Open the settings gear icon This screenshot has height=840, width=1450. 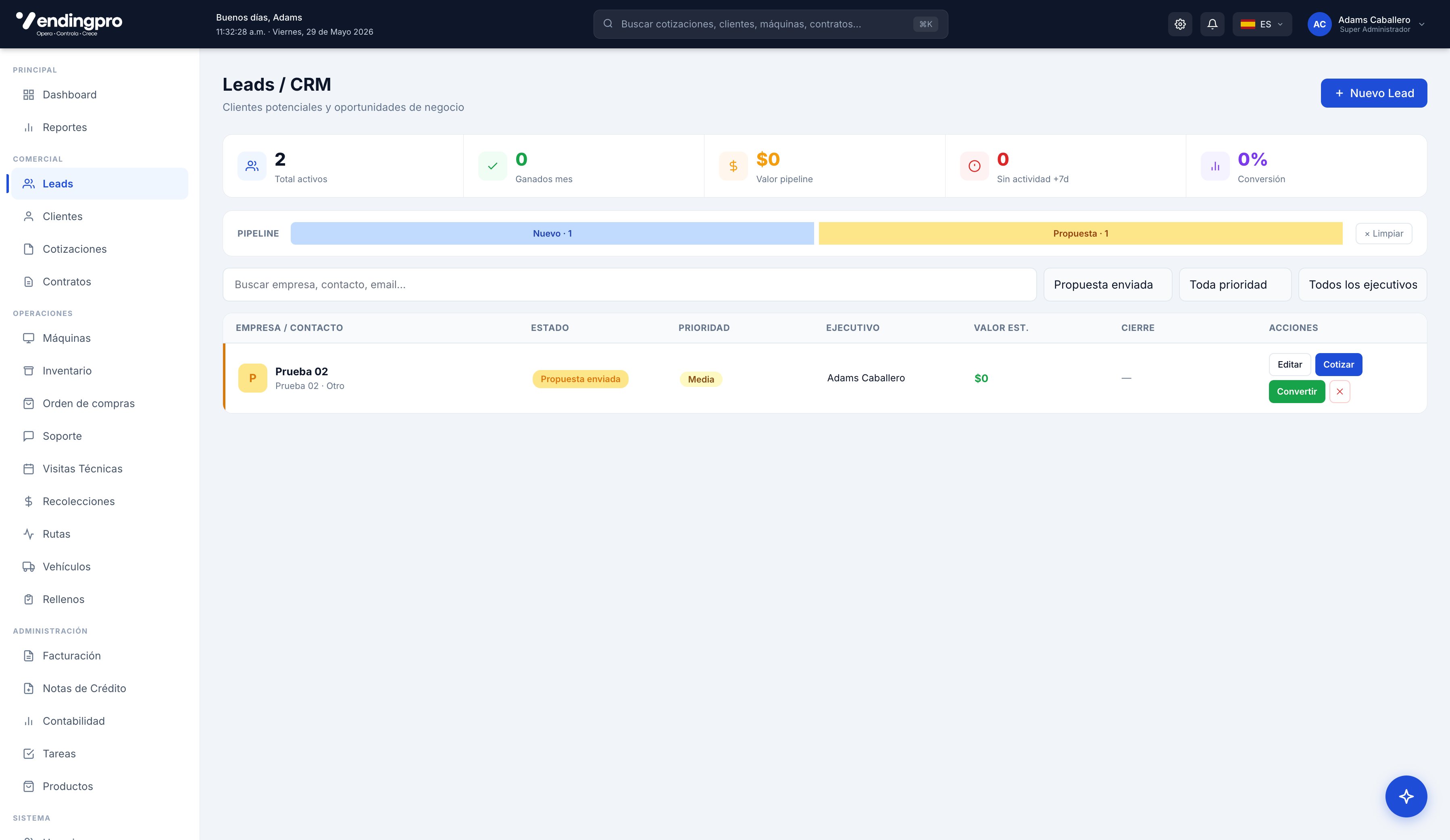(x=1179, y=24)
